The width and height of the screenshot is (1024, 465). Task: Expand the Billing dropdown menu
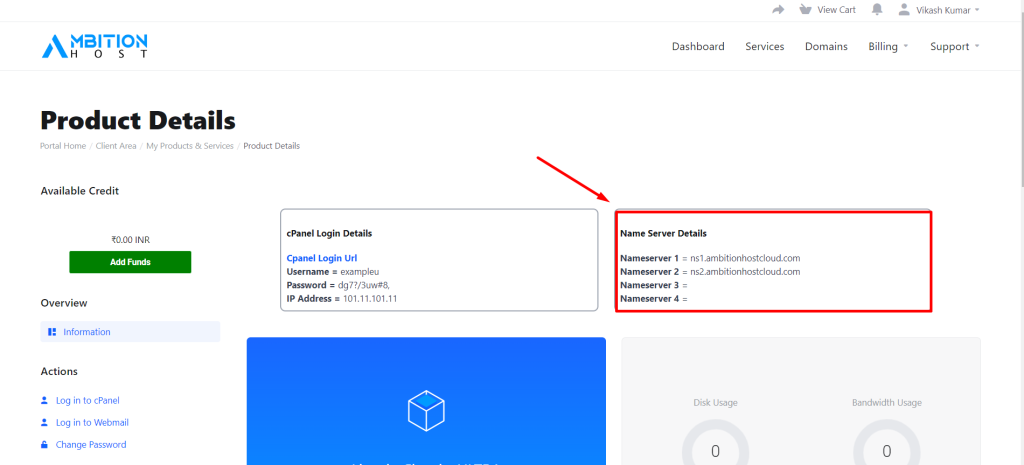coord(888,46)
